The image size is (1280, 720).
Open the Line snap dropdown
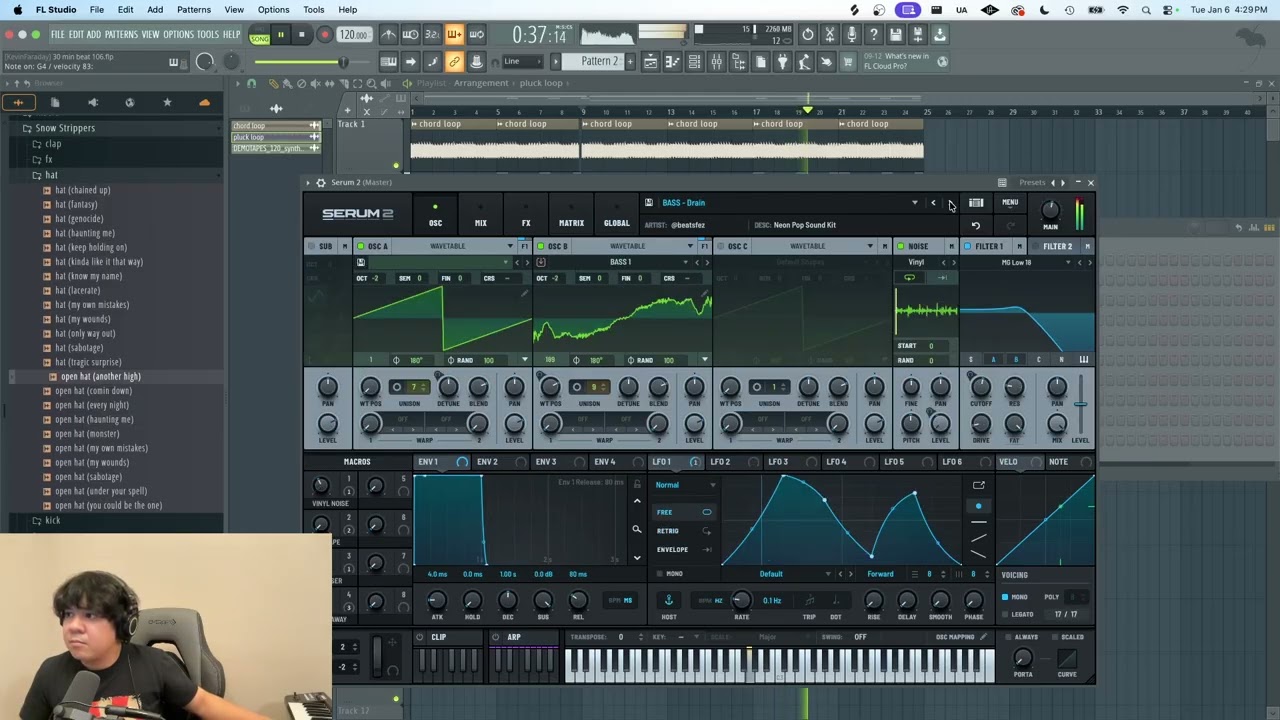525,61
